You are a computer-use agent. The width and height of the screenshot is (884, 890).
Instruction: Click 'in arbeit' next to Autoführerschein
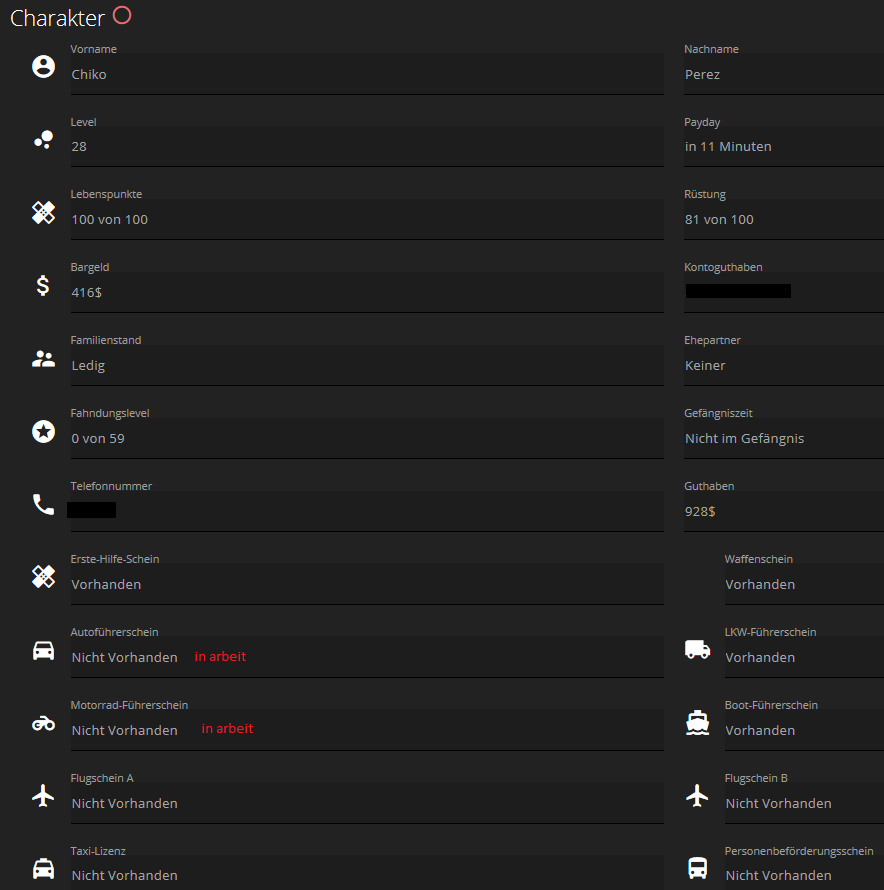click(x=219, y=655)
